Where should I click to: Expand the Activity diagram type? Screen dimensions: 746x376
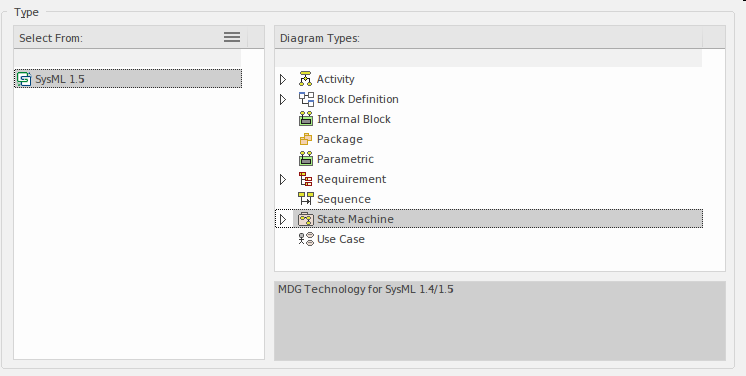[x=283, y=79]
